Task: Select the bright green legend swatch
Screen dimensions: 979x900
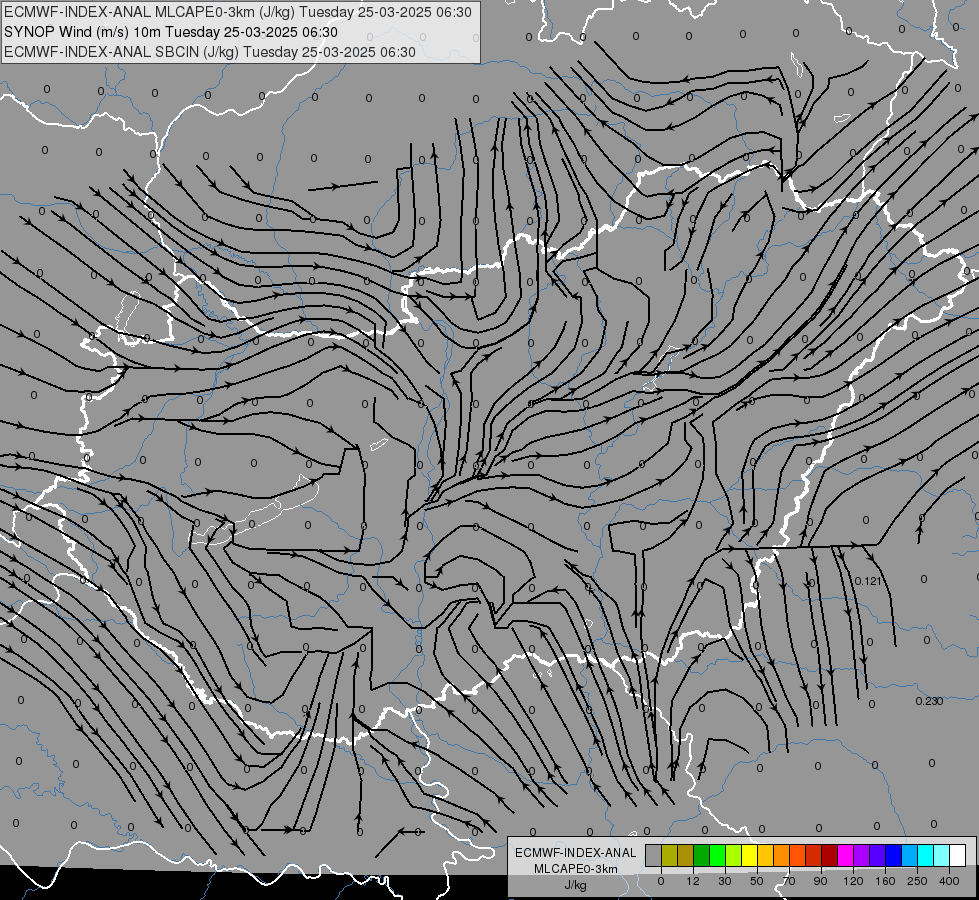Action: 717,856
